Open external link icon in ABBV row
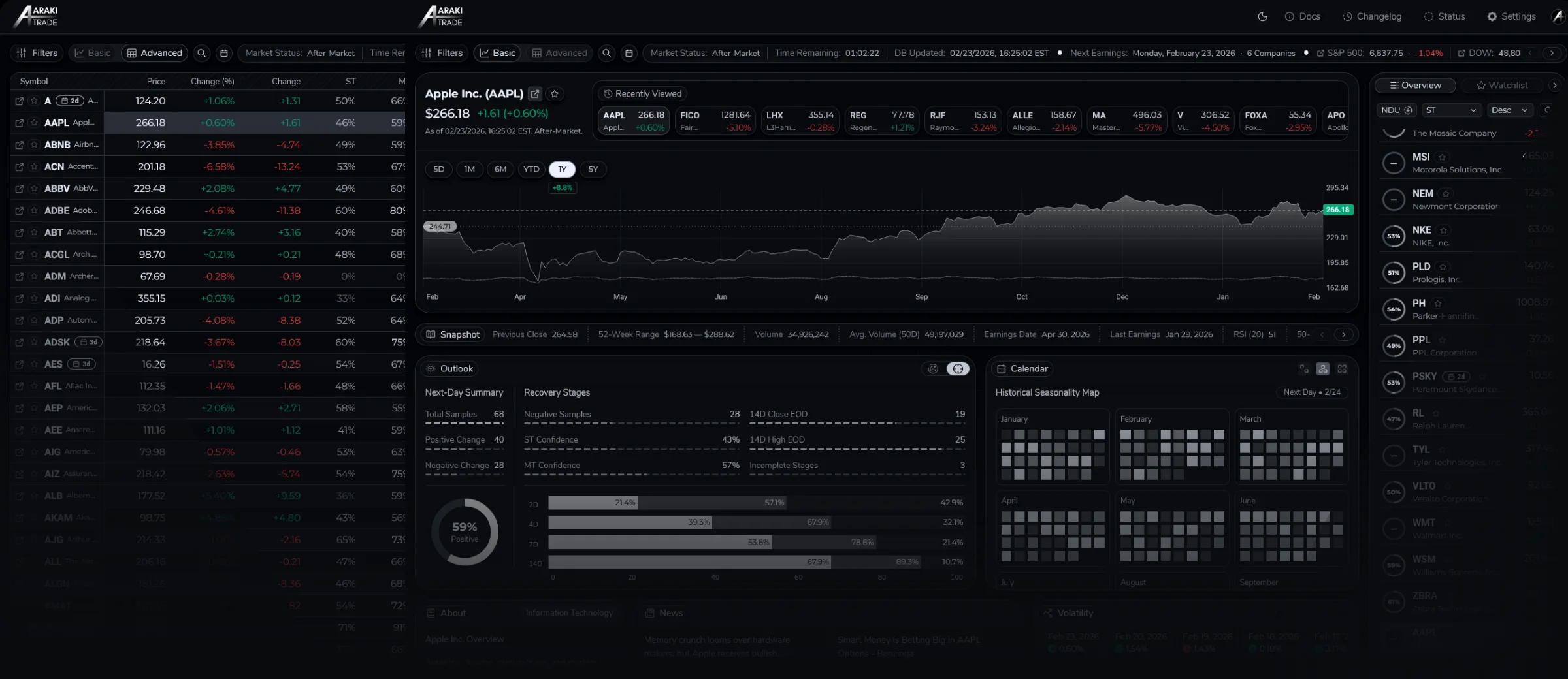The height and width of the screenshot is (679, 1568). tap(20, 189)
